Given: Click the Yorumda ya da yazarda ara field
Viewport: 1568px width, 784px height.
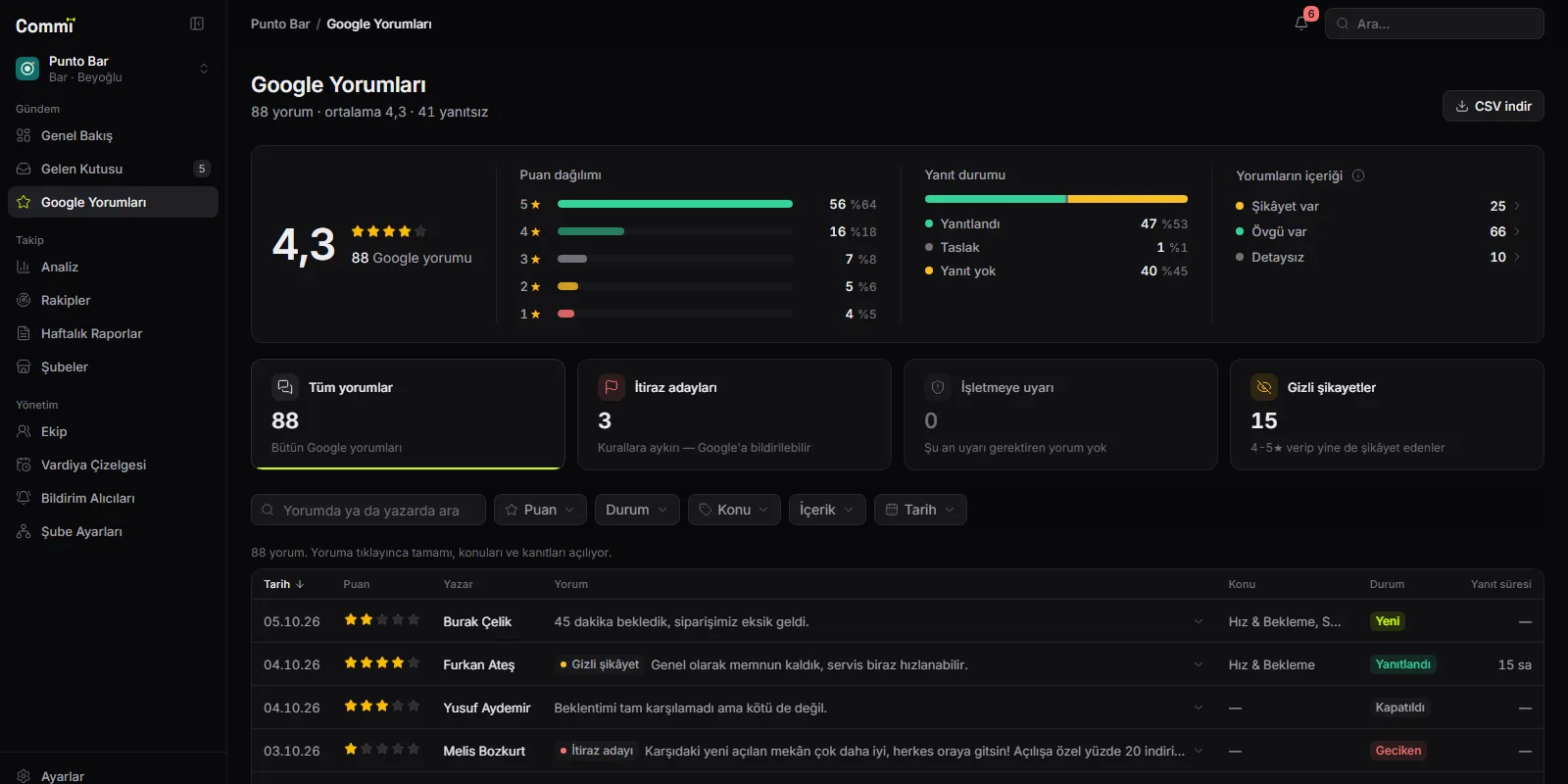Looking at the screenshot, I should coord(368,510).
